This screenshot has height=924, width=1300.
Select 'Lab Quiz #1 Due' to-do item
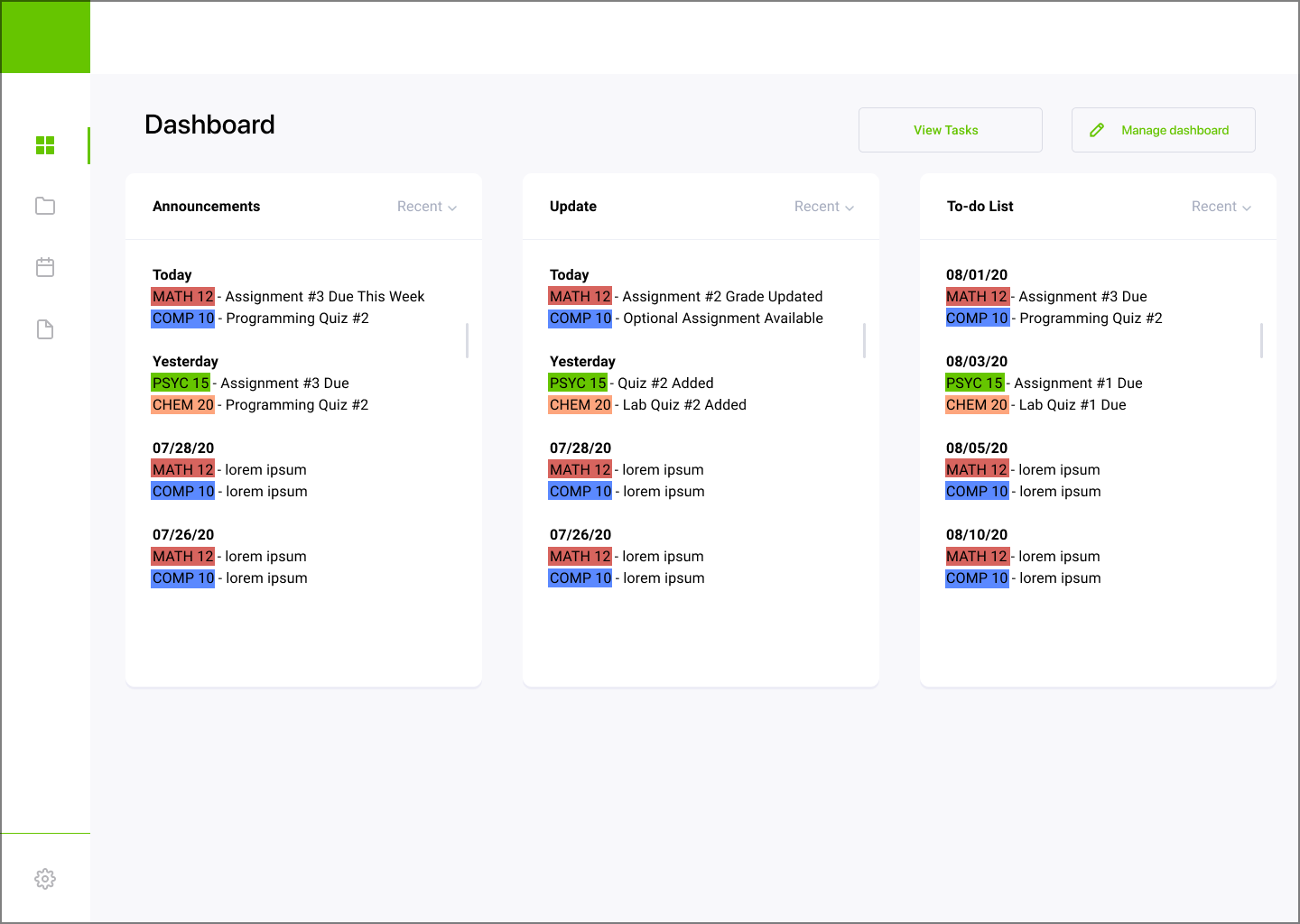(1036, 405)
